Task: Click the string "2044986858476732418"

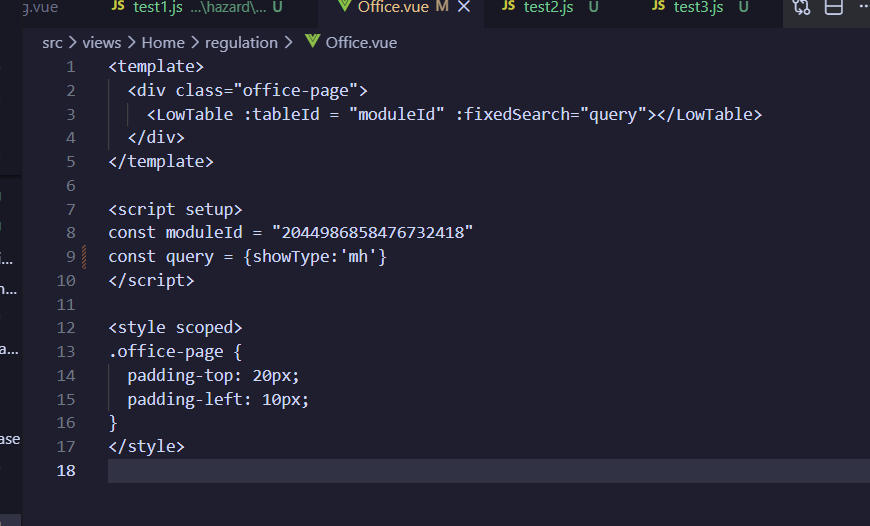Action: point(372,232)
